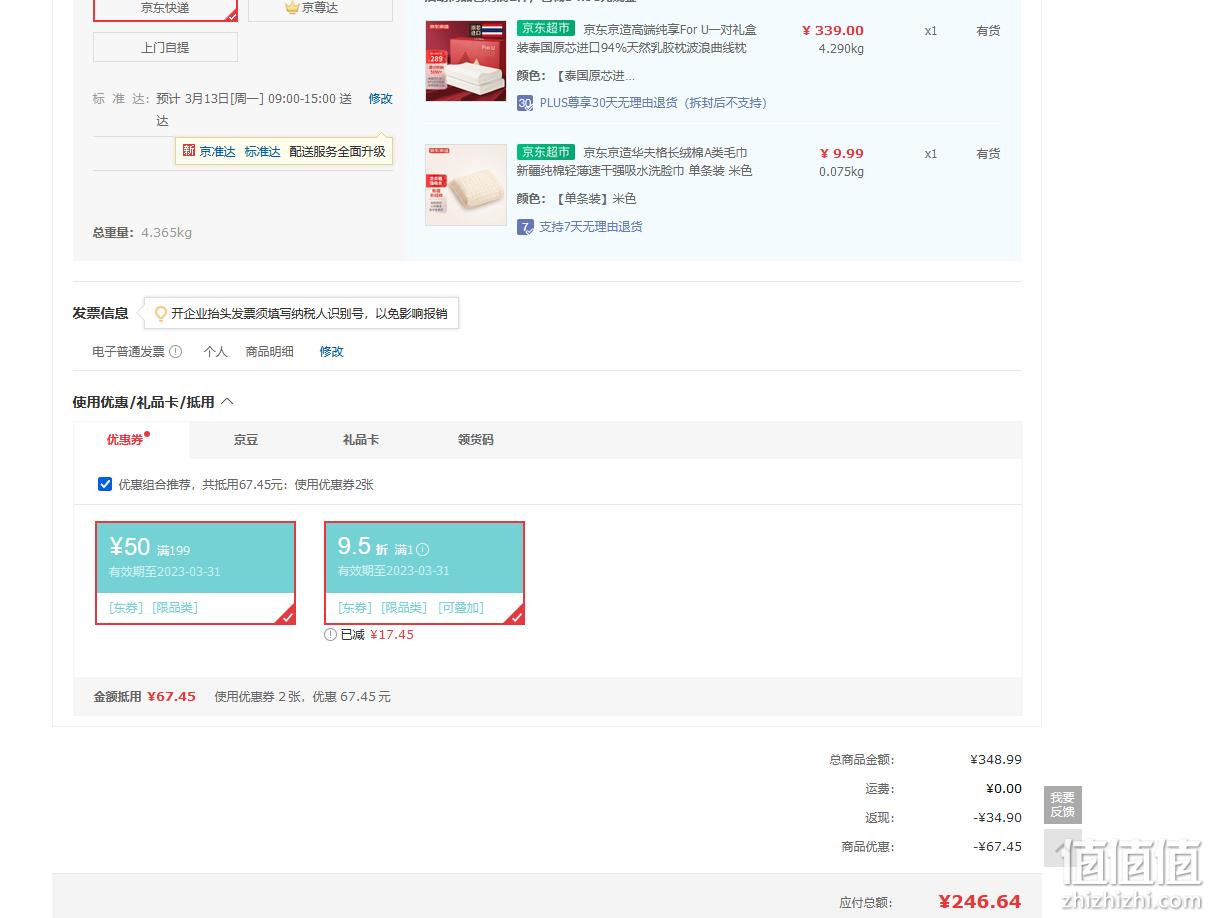This screenshot has height=918, width=1211.
Task: Switch to the 领货码 tab
Action: (x=476, y=440)
